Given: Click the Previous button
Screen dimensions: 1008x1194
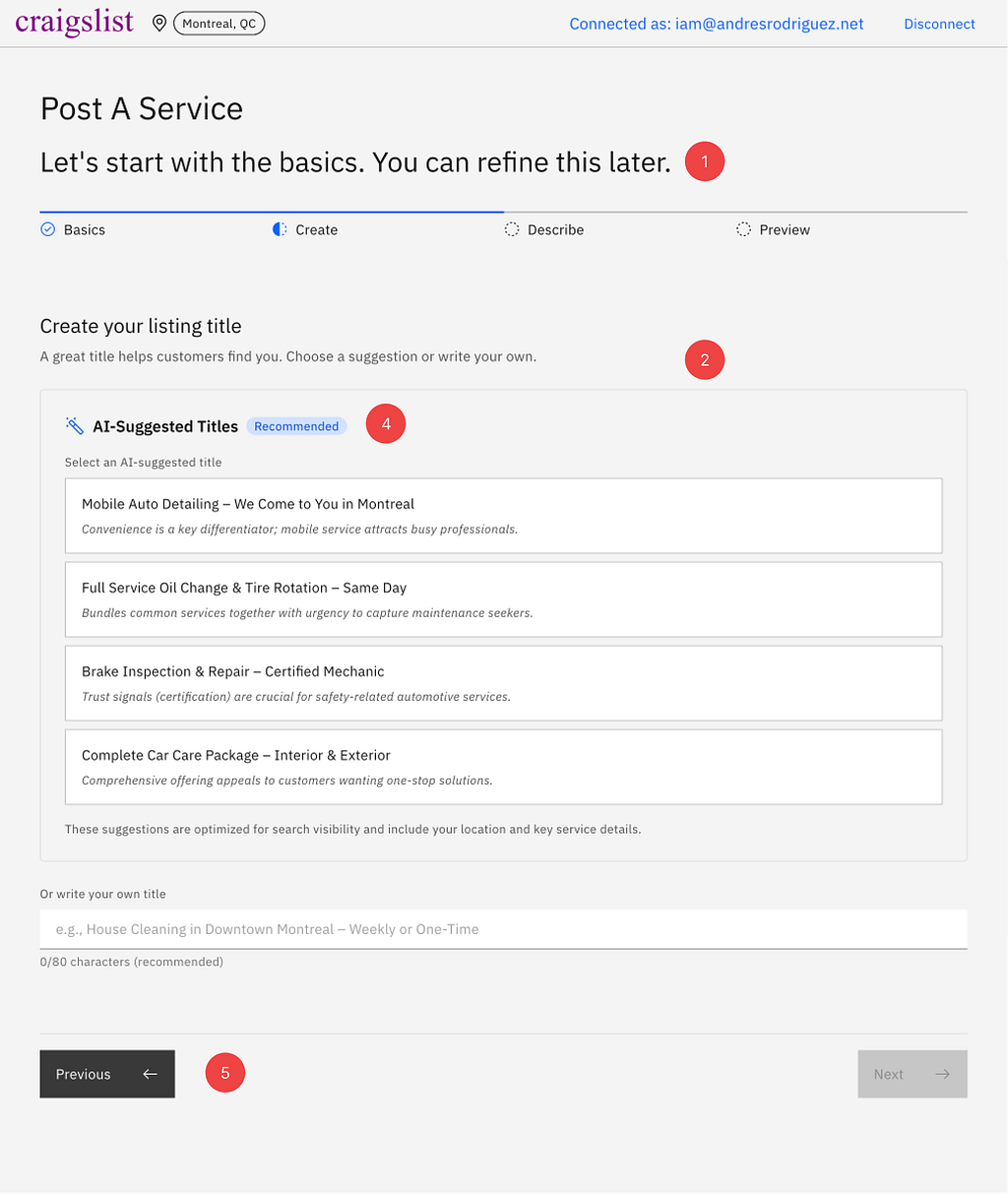Looking at the screenshot, I should click(x=107, y=1074).
